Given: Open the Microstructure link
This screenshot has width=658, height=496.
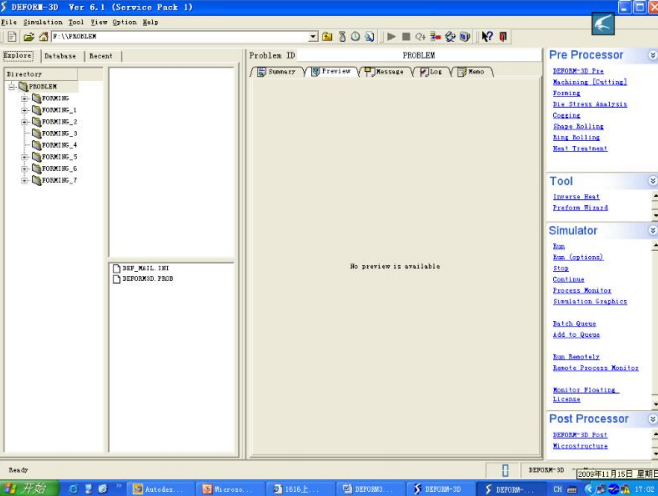Looking at the screenshot, I should 580,446.
